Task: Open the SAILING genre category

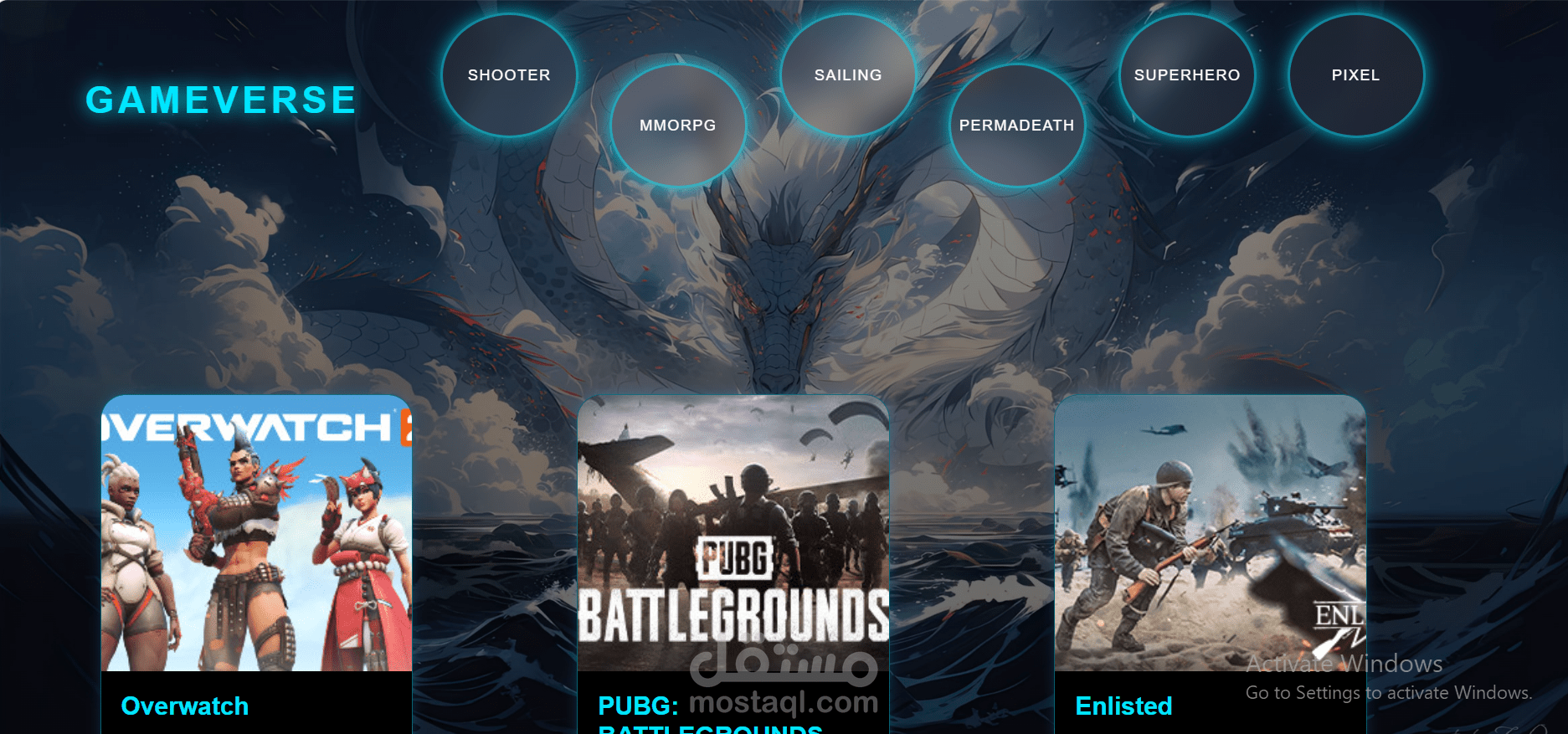Action: (848, 75)
